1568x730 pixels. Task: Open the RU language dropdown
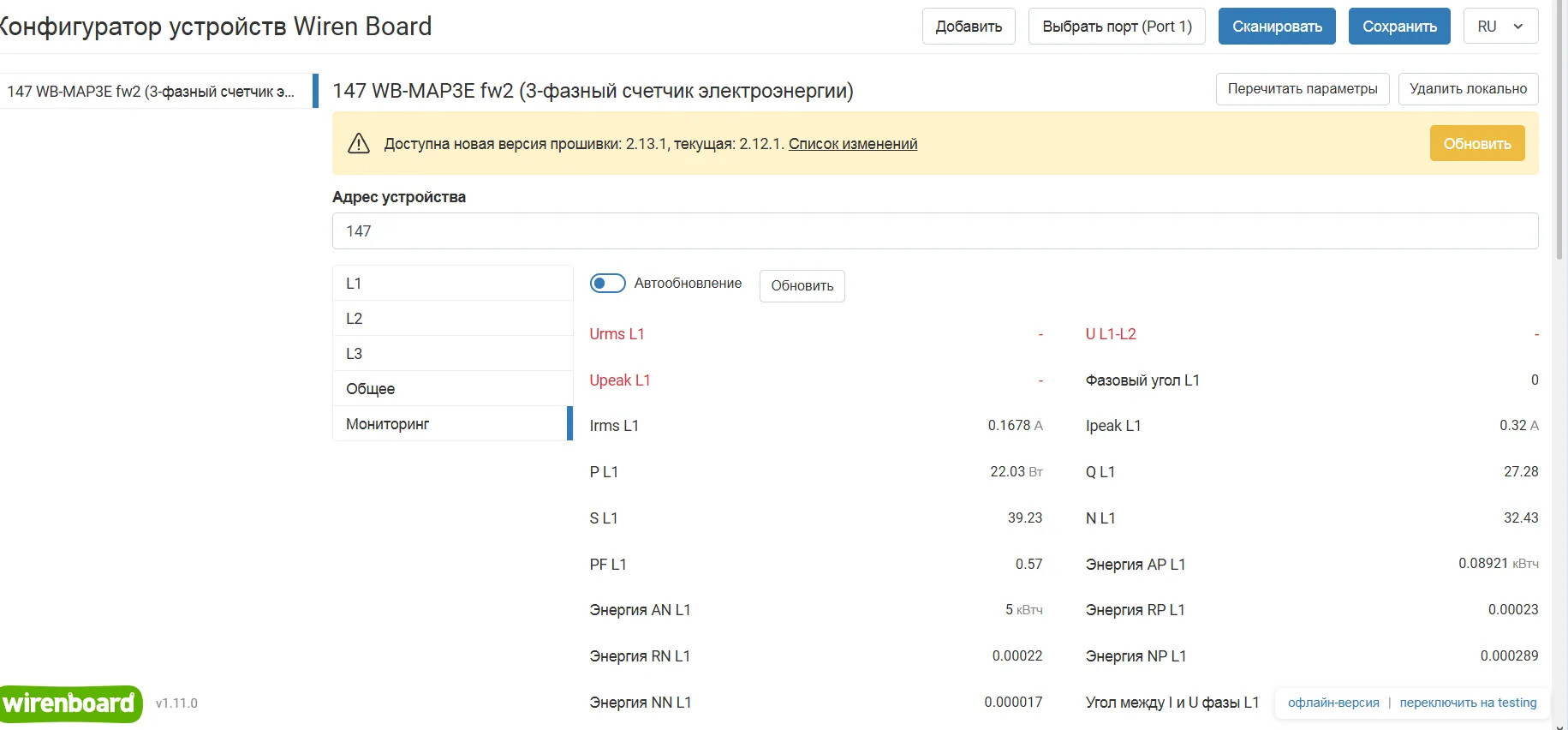pyautogui.click(x=1501, y=27)
